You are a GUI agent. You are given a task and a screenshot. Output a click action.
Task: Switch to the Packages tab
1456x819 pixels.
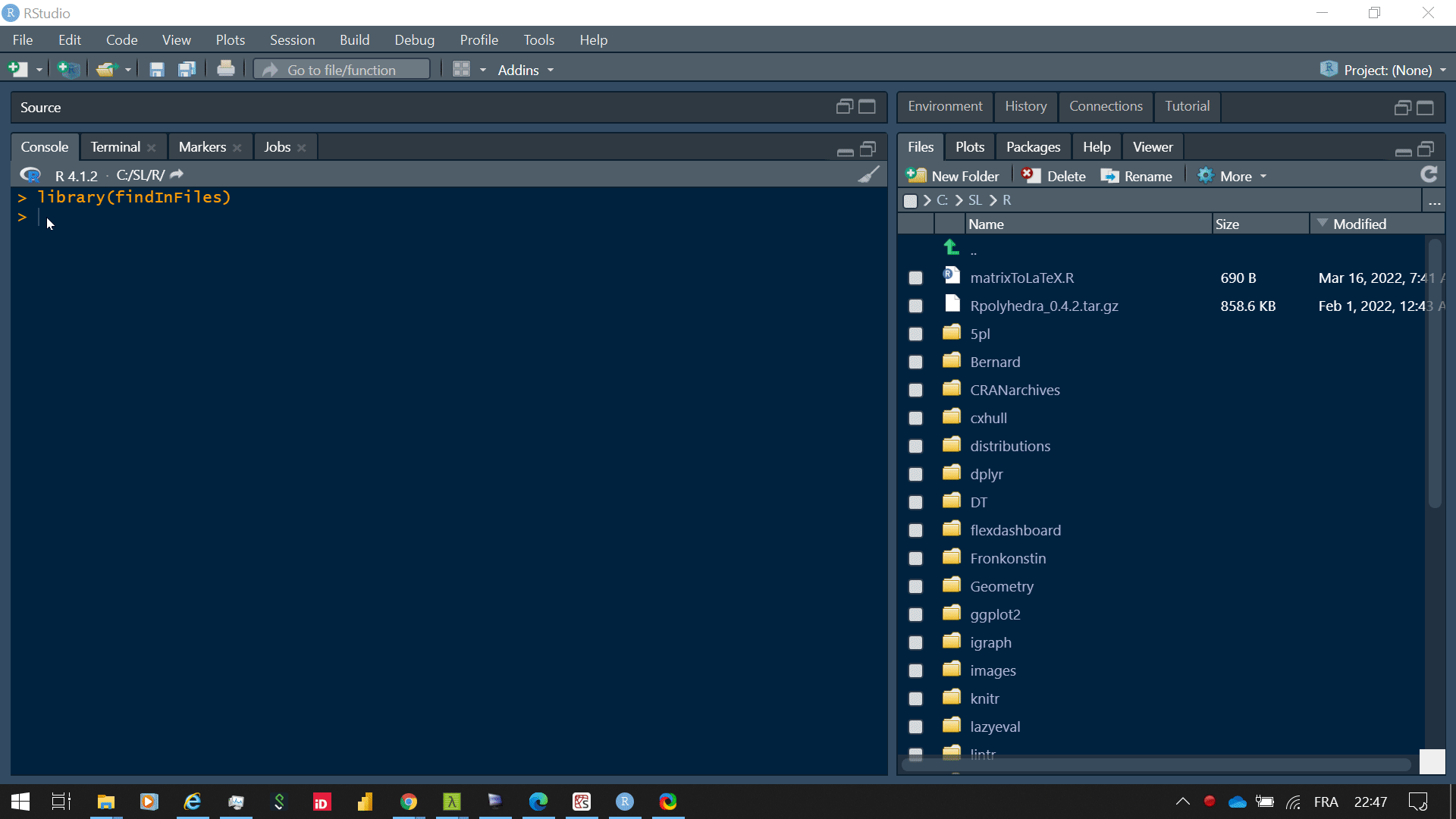1033,147
